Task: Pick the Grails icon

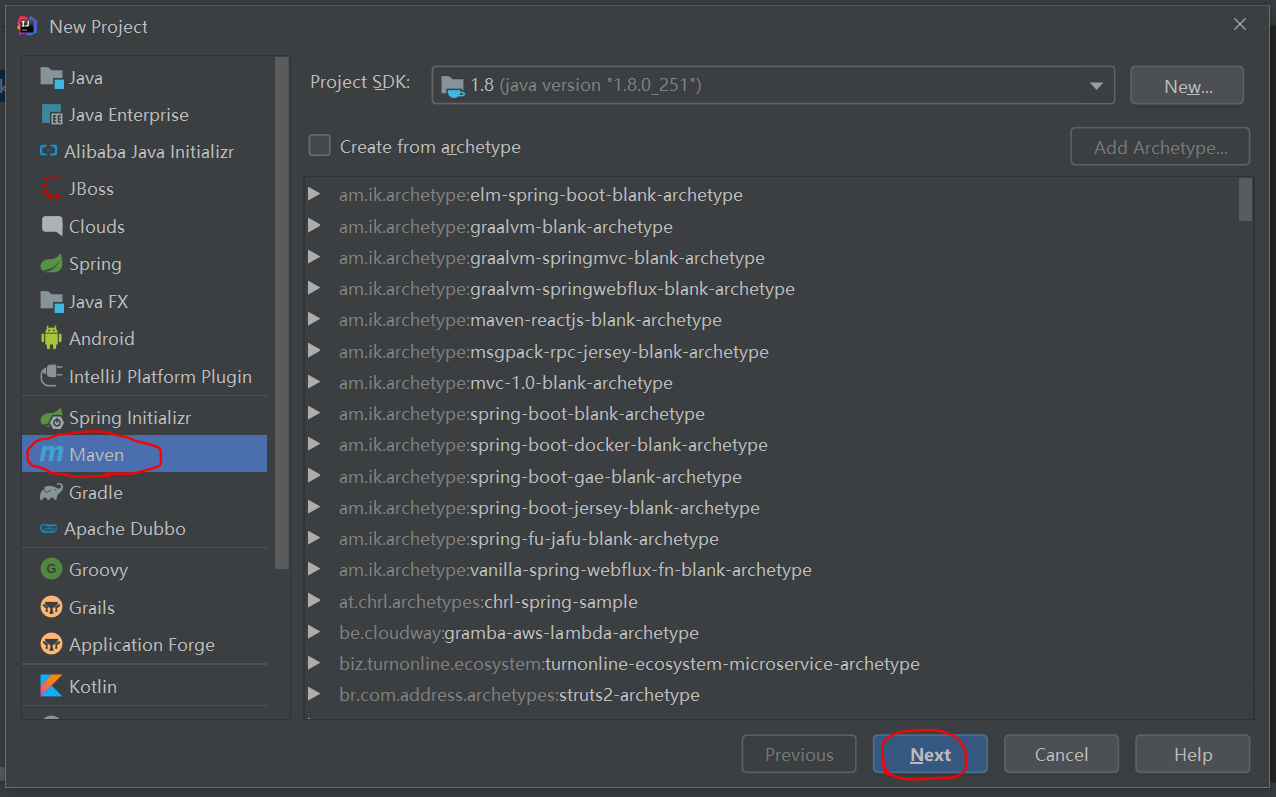Action: coord(51,607)
